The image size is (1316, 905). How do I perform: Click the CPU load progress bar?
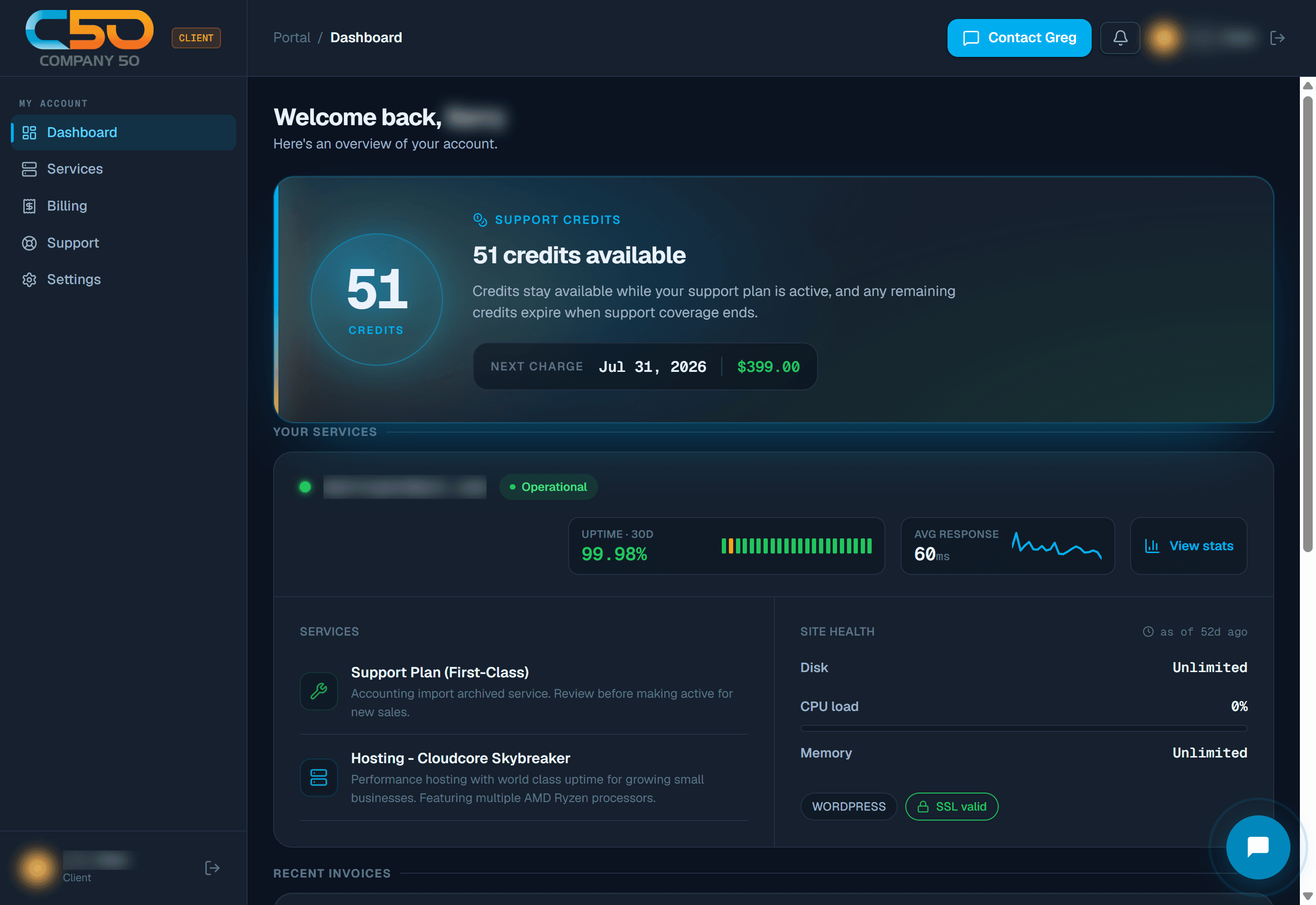click(x=1023, y=728)
